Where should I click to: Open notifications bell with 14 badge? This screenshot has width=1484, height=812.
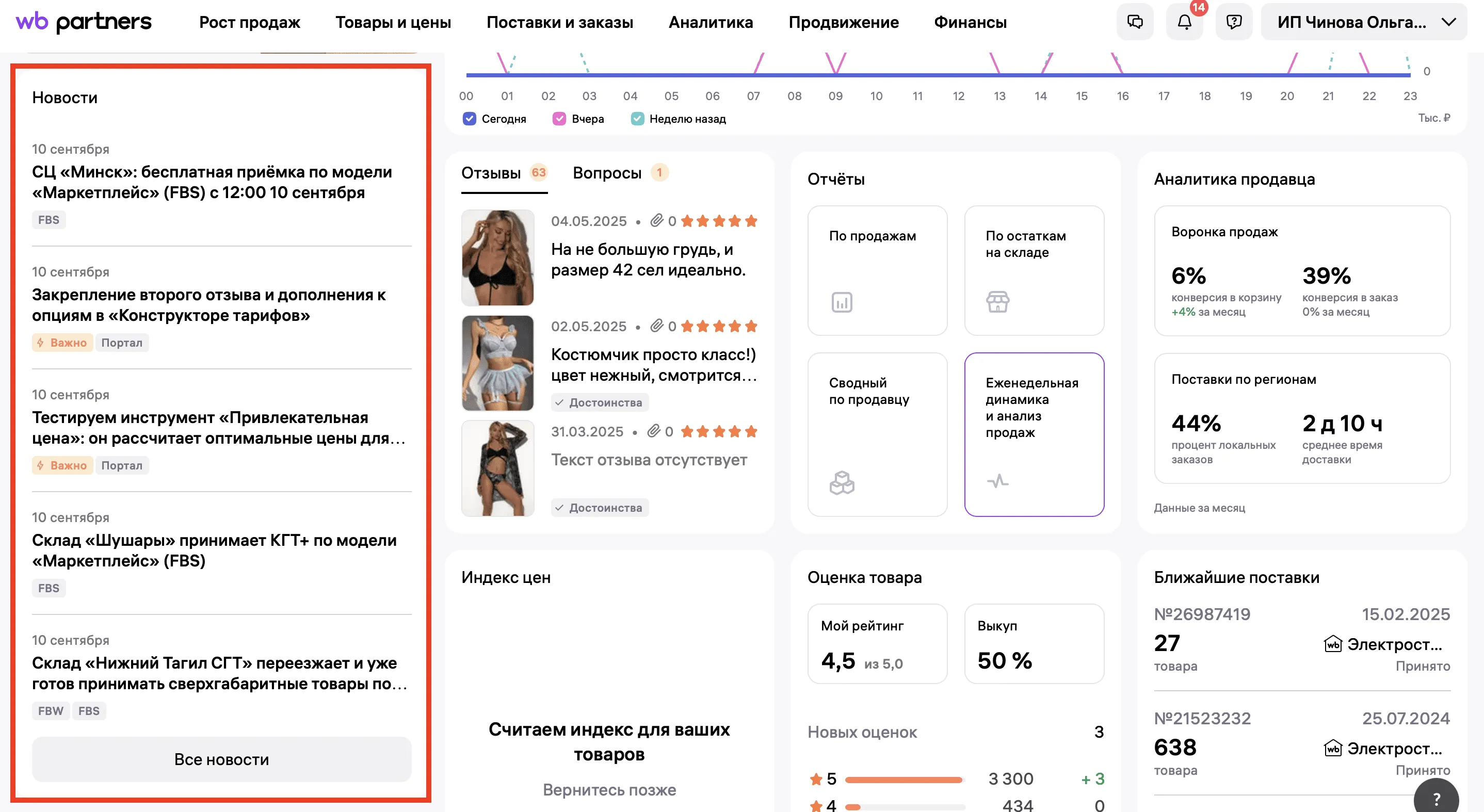(1184, 22)
